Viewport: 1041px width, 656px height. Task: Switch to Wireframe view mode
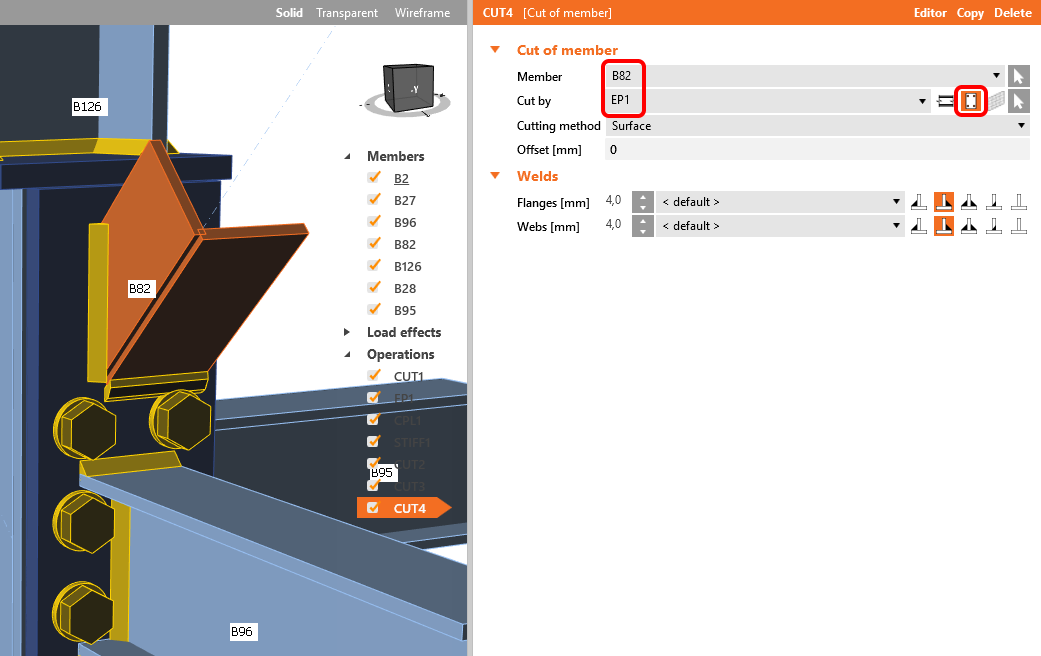[422, 13]
